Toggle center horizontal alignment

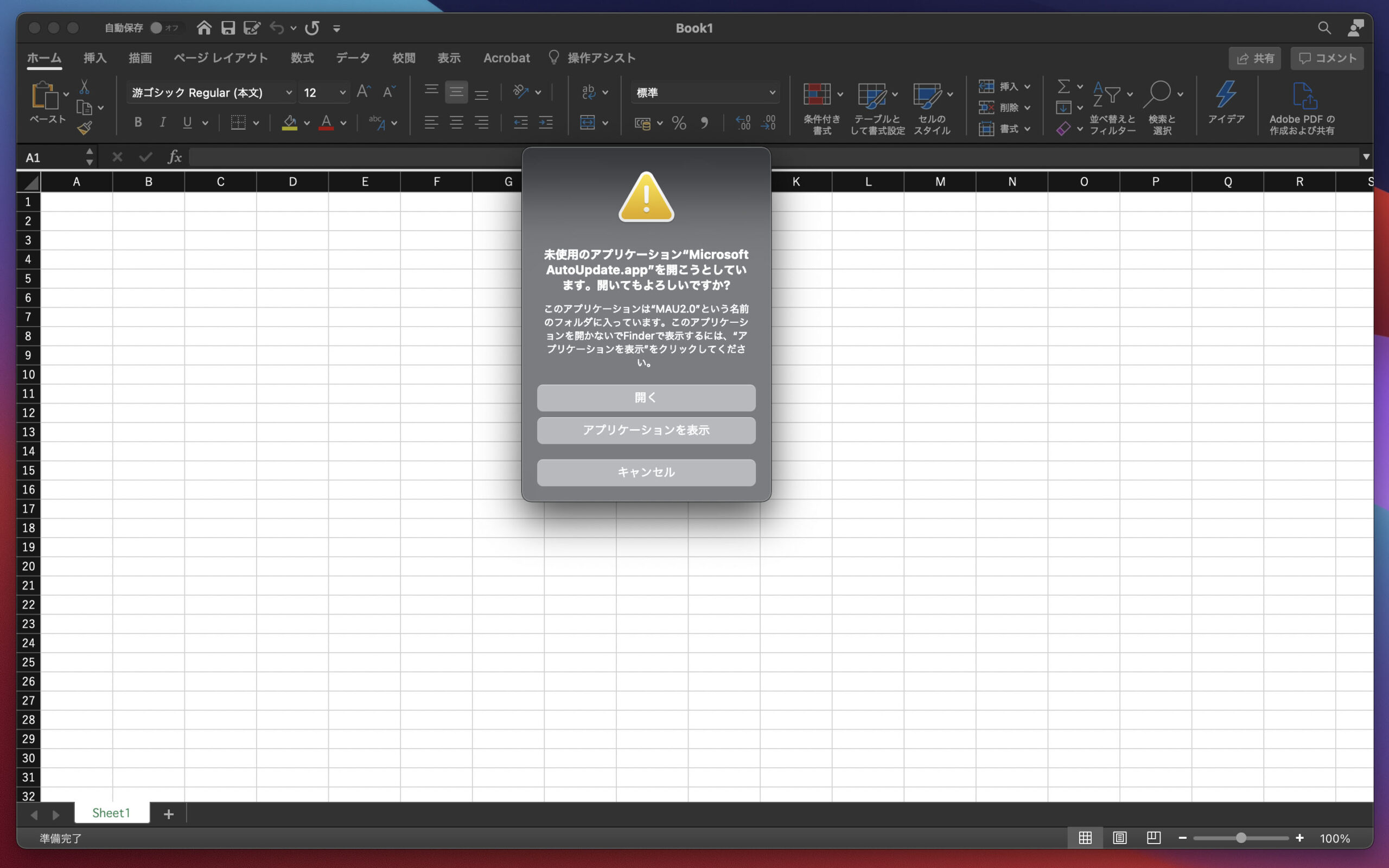(x=456, y=122)
